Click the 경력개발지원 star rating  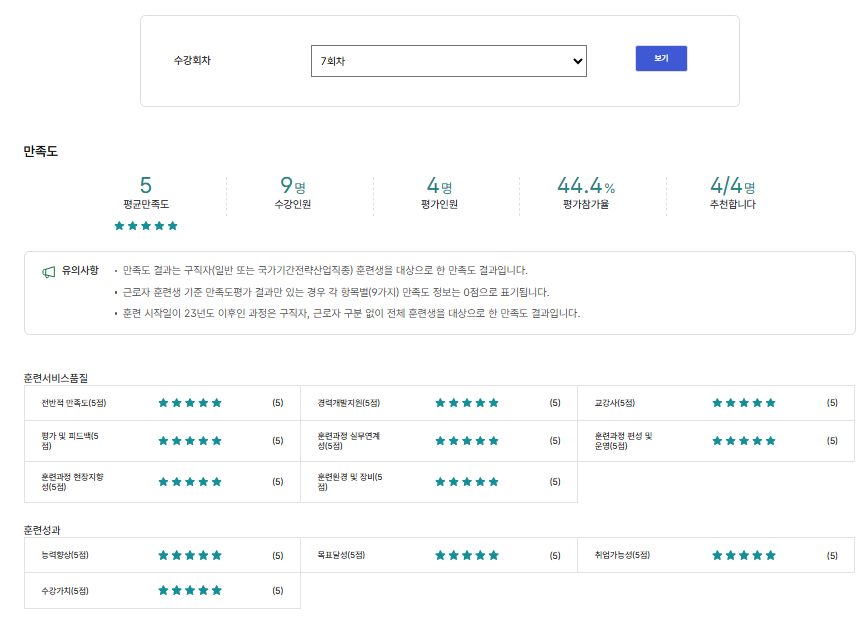(x=467, y=403)
